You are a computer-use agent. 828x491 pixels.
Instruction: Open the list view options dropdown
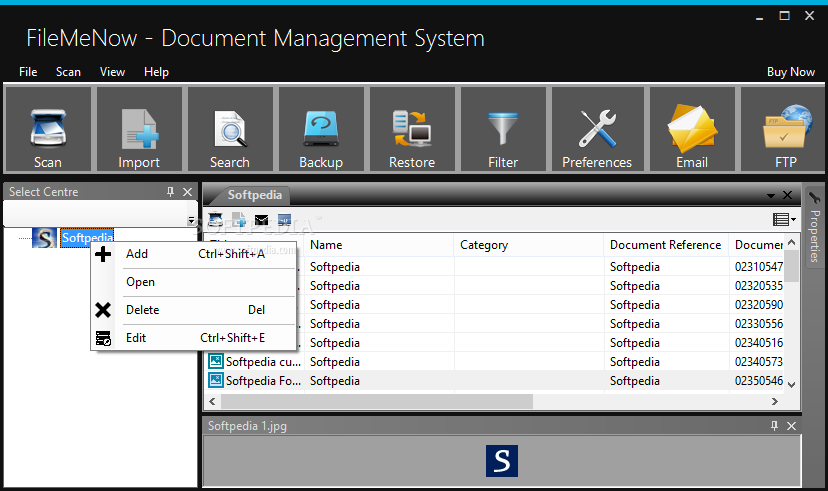[784, 219]
